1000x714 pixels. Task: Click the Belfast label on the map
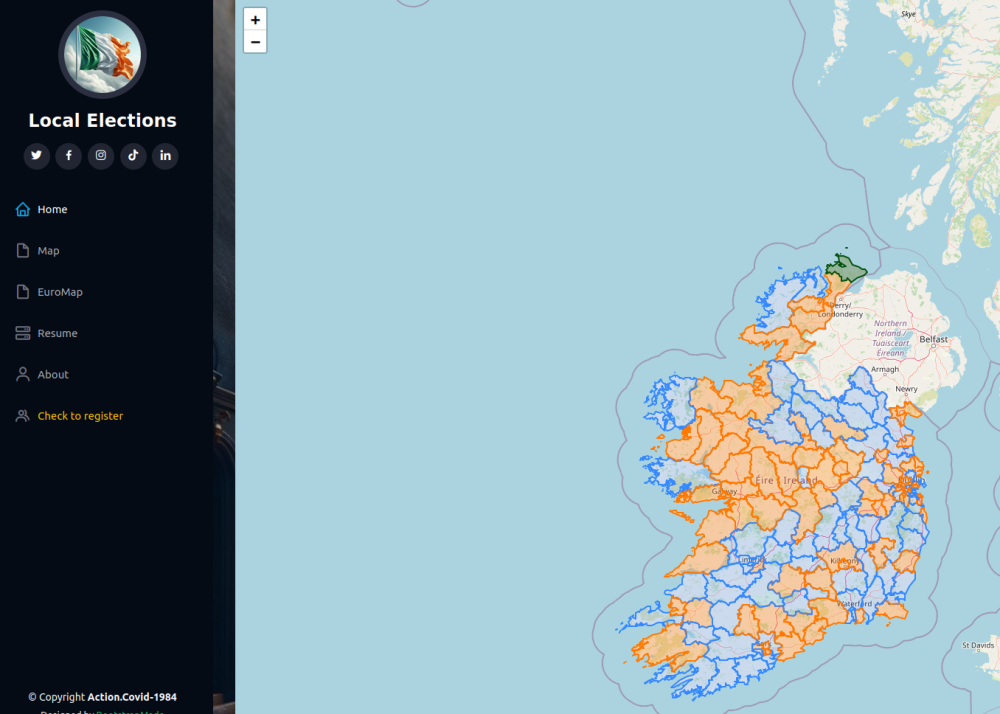tap(933, 340)
